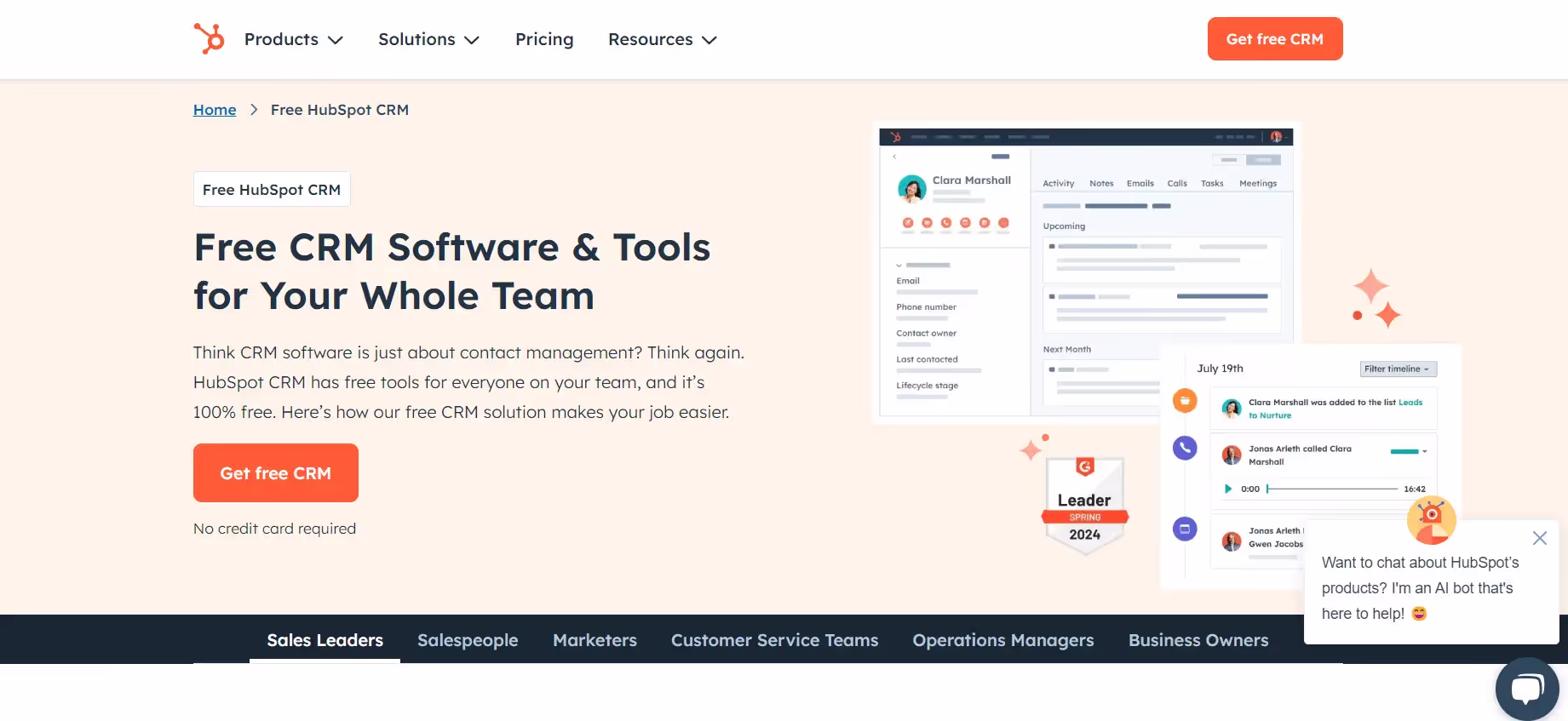Image resolution: width=1568 pixels, height=721 pixels.
Task: Click the 'Free HubSpot CRM' breadcrumb text
Action: (340, 110)
